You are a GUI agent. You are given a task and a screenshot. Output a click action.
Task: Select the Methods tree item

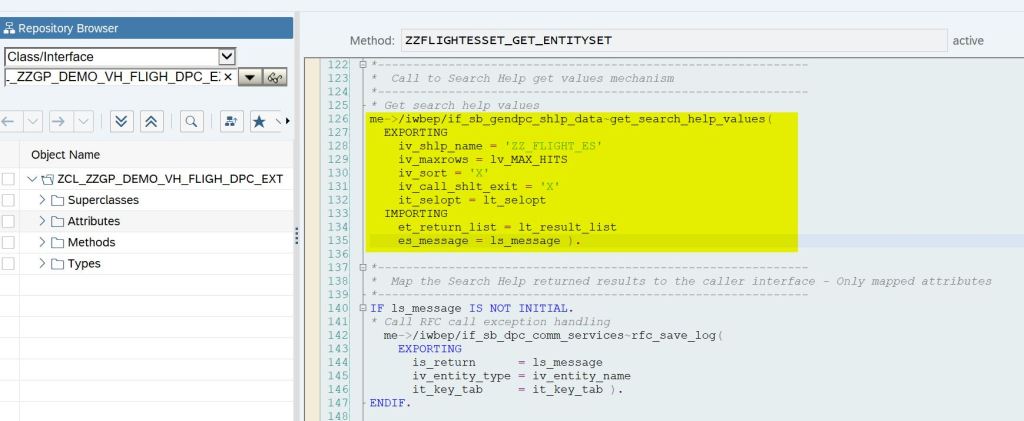[91, 242]
